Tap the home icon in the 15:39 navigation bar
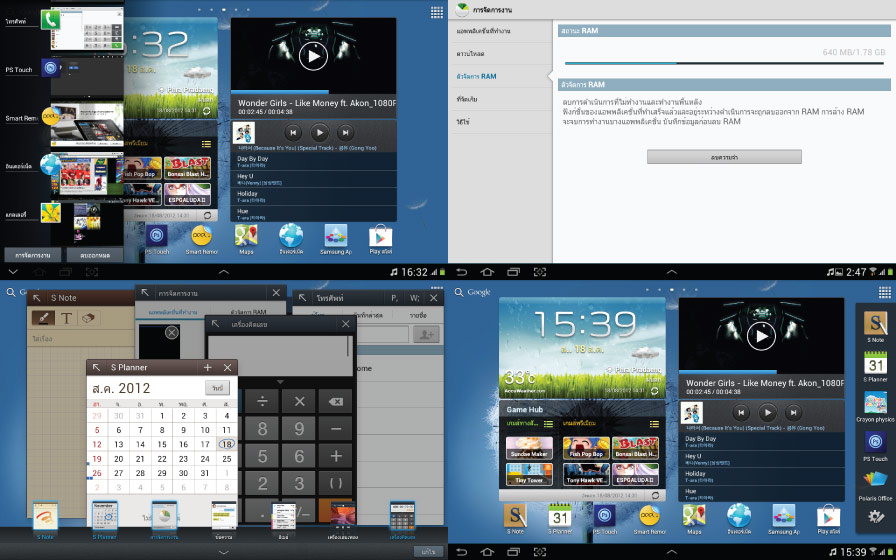 click(x=487, y=551)
